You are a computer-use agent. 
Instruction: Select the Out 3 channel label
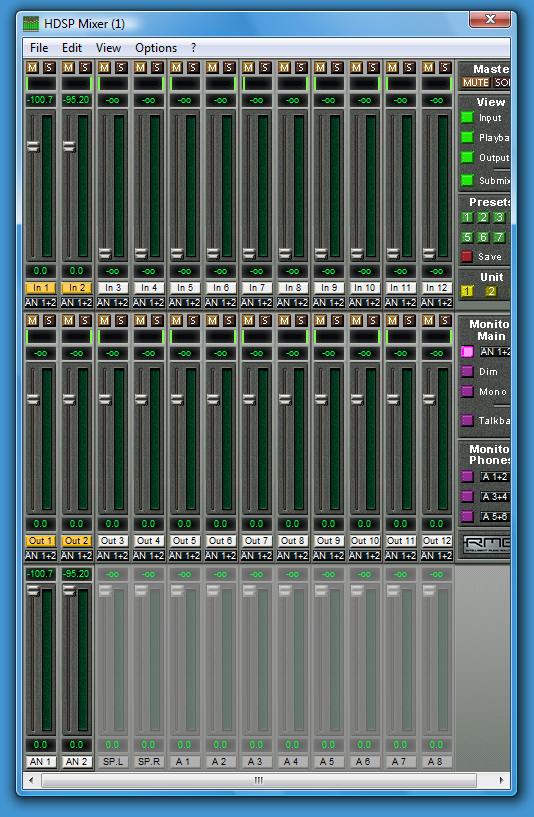[113, 540]
